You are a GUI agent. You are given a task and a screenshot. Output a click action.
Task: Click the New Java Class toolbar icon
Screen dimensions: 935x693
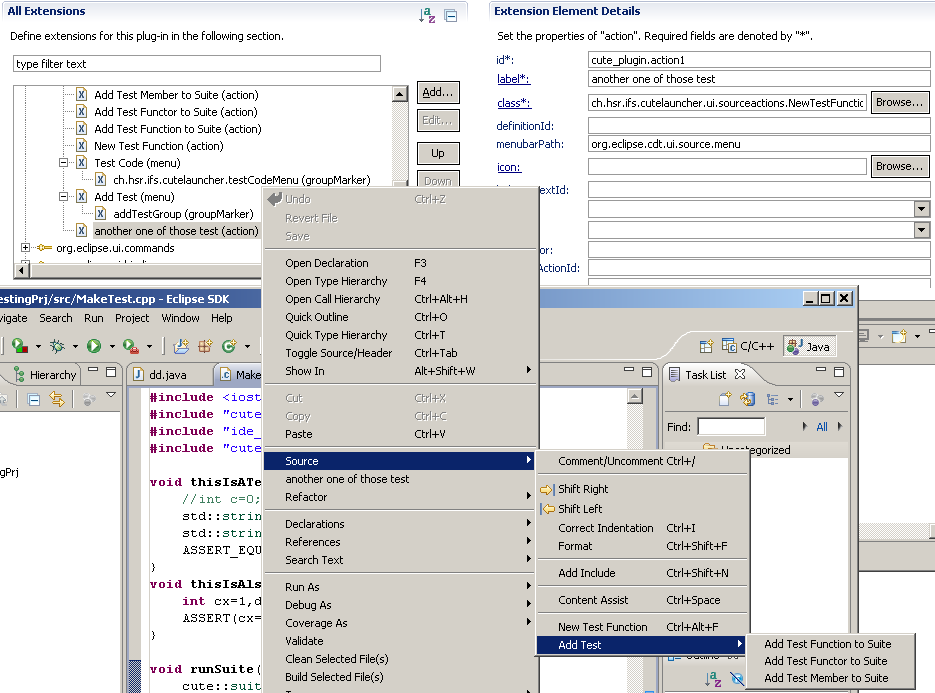tap(228, 346)
